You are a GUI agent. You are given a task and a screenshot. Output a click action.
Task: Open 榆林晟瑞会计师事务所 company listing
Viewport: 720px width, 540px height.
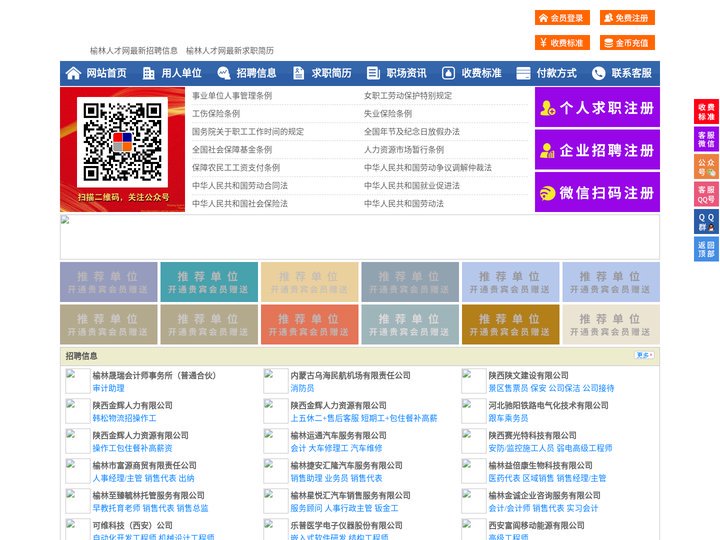154,375
